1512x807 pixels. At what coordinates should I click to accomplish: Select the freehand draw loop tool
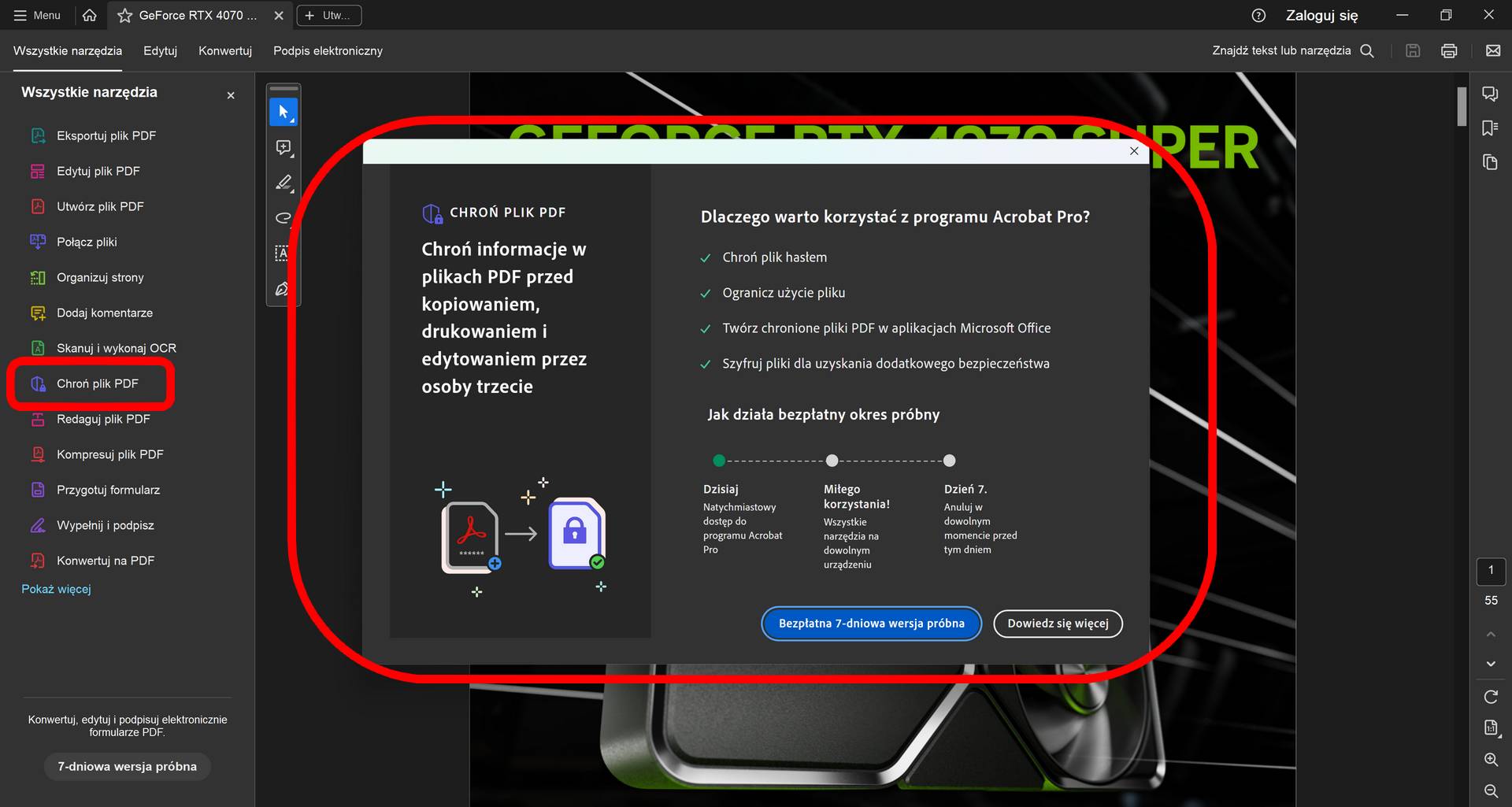[283, 218]
